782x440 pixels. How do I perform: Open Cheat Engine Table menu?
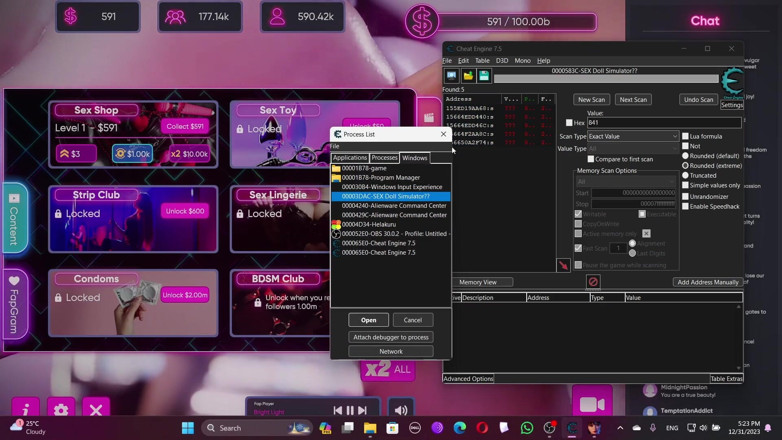pos(482,60)
